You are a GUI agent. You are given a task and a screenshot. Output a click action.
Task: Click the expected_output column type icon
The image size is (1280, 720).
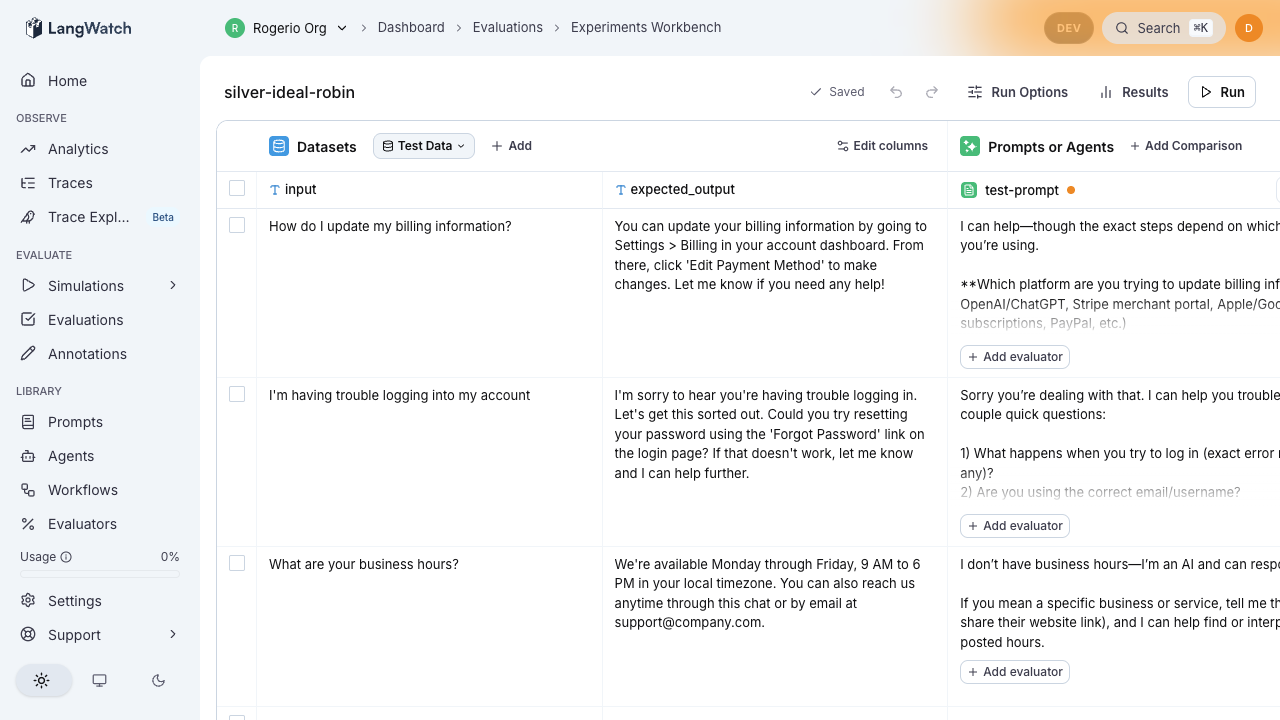point(621,190)
